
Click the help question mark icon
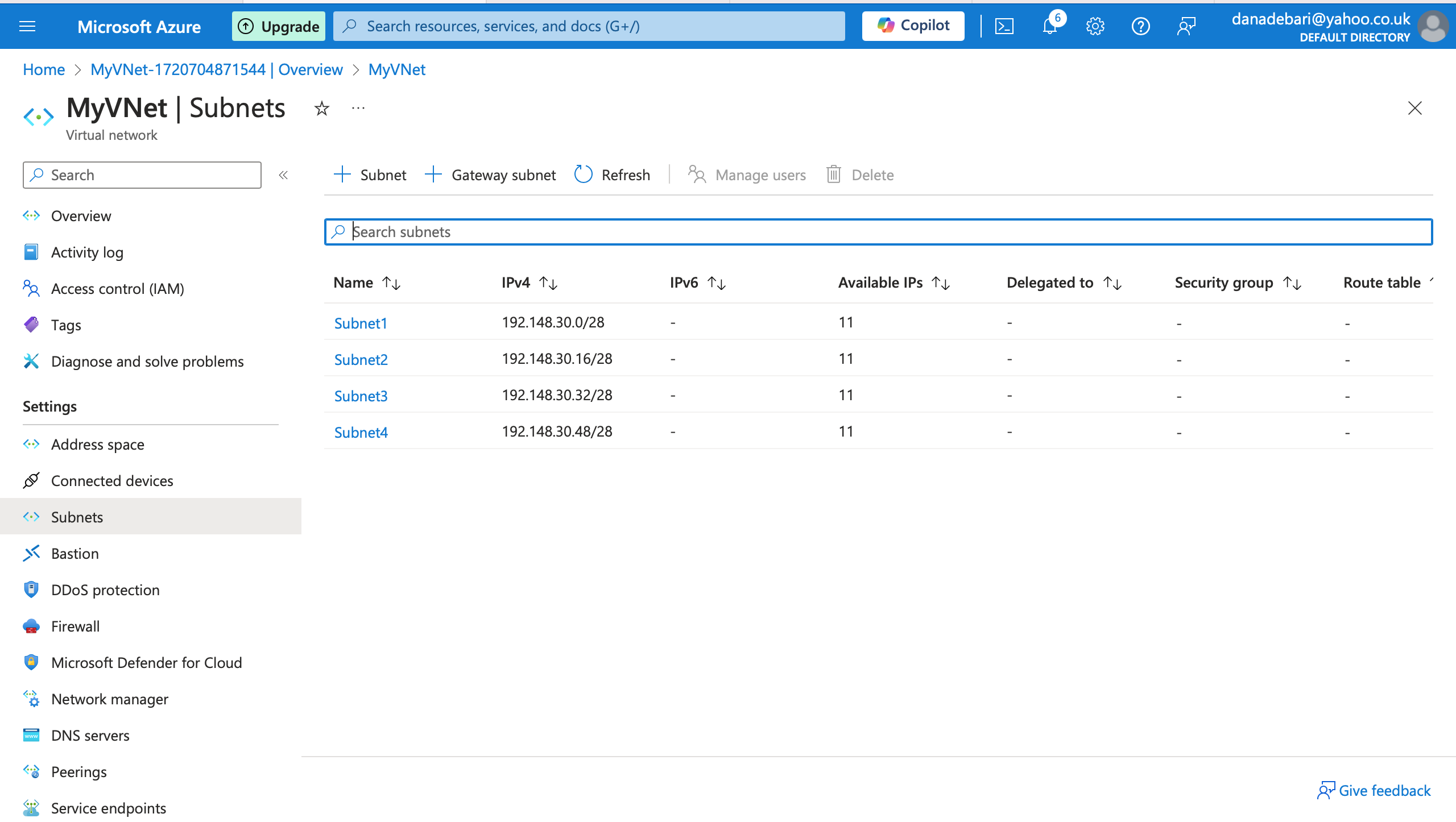coord(1140,26)
